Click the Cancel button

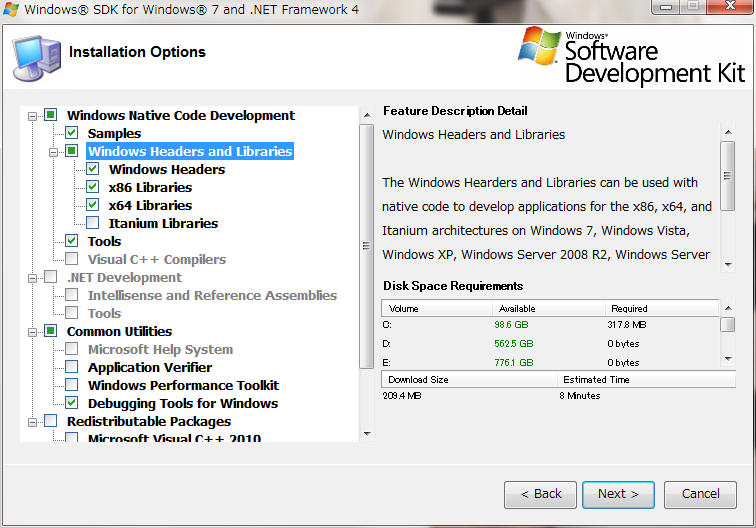click(700, 494)
